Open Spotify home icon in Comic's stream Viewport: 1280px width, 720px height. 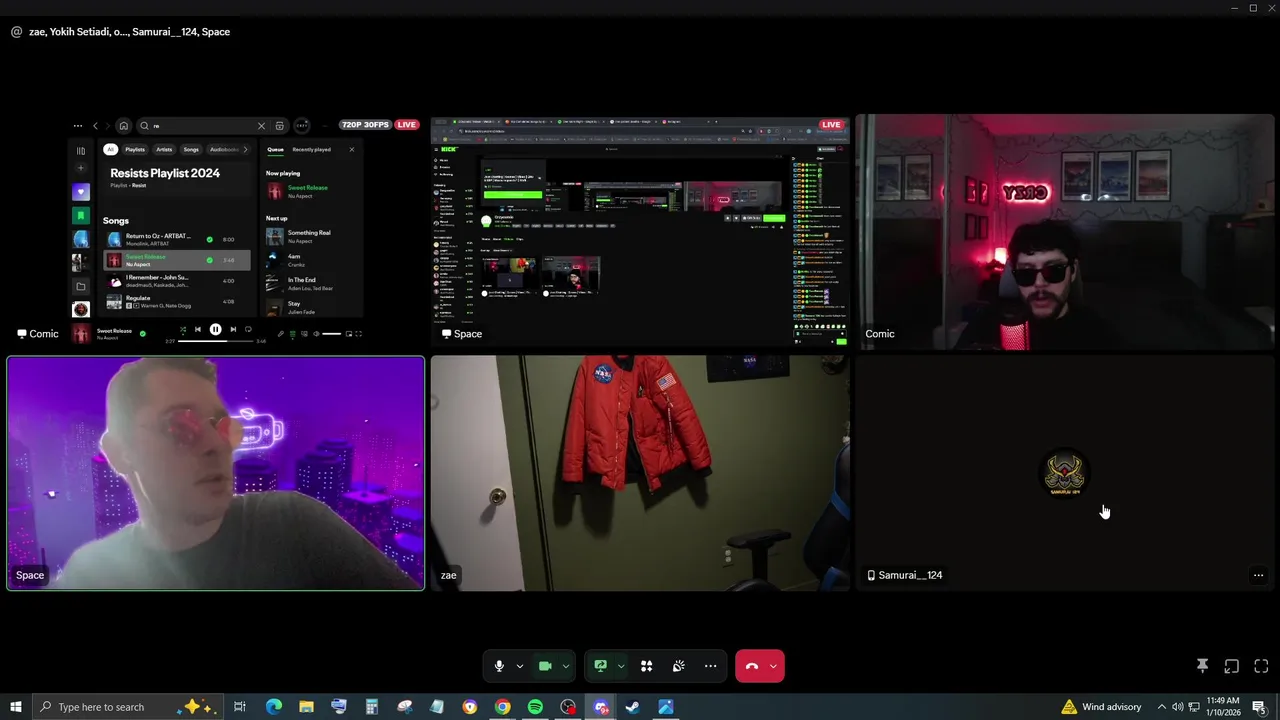[124, 126]
